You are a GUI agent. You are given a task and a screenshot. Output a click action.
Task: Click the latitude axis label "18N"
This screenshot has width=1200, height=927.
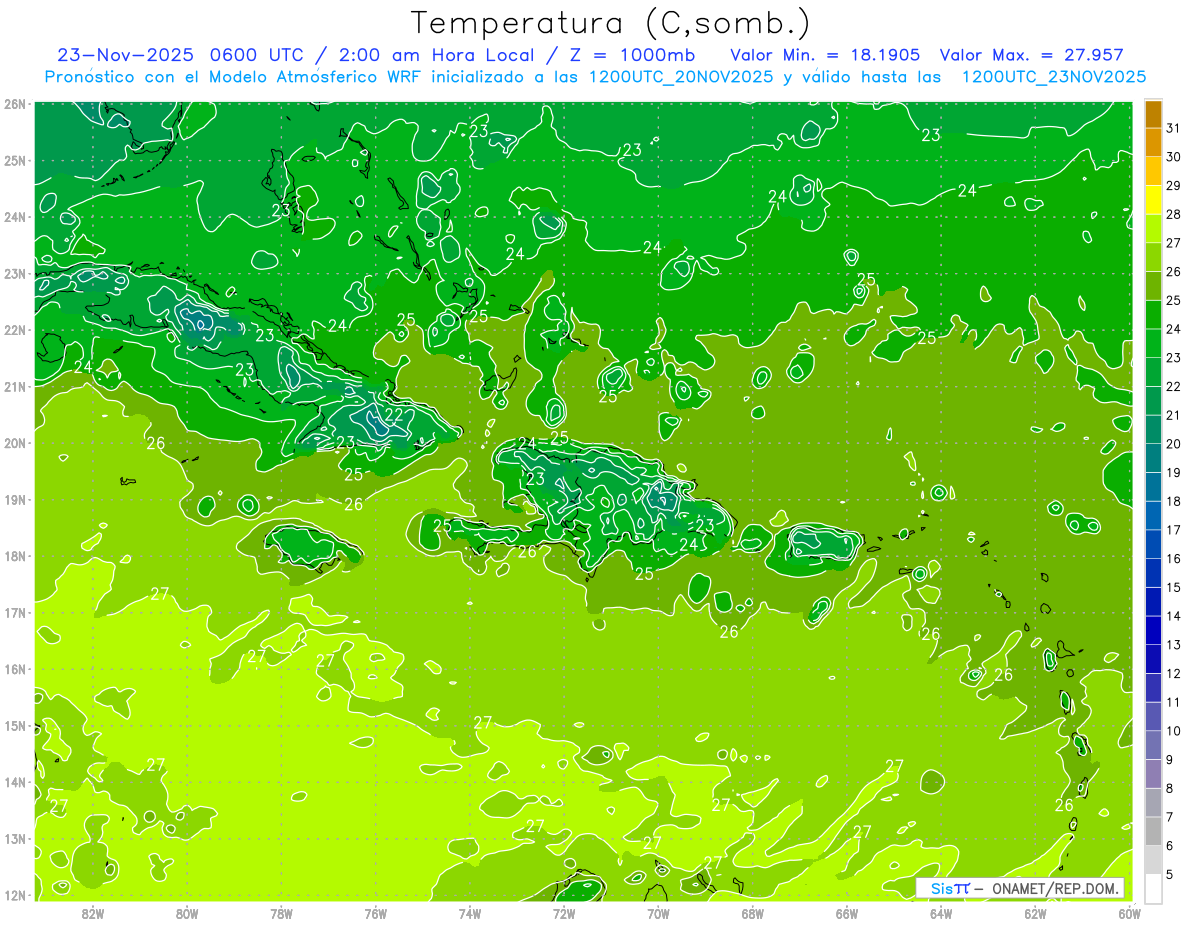(x=15, y=556)
